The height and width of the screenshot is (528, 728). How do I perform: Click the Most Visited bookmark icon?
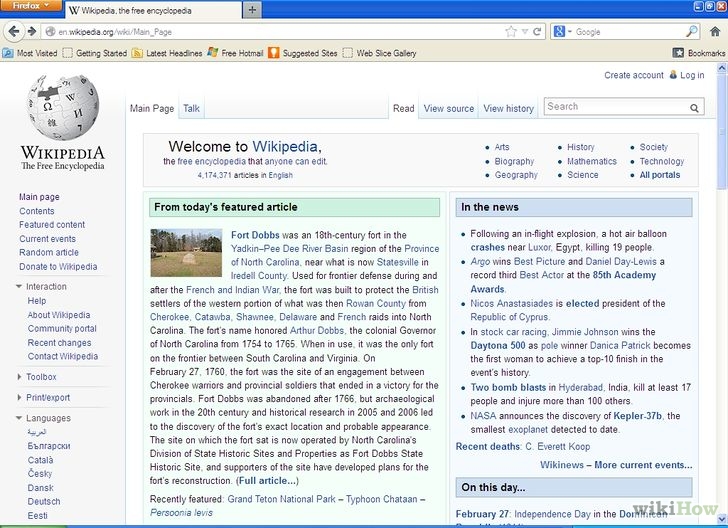pyautogui.click(x=8, y=53)
